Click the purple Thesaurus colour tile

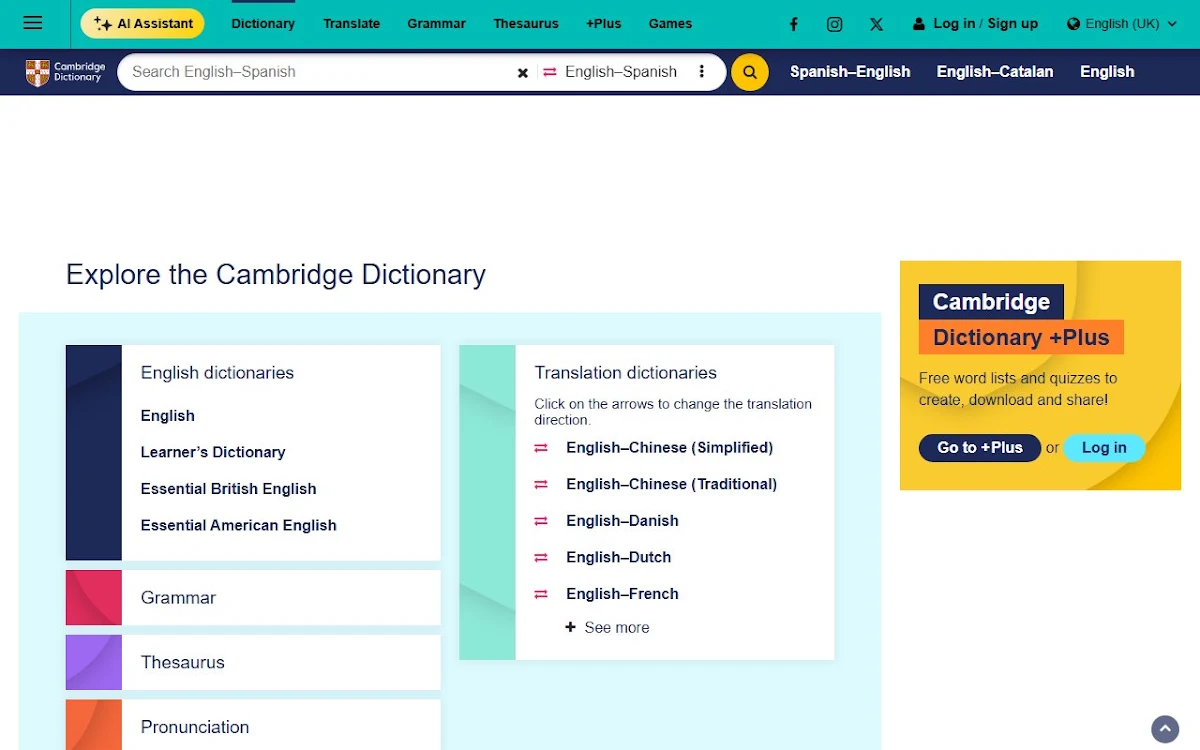click(x=94, y=662)
